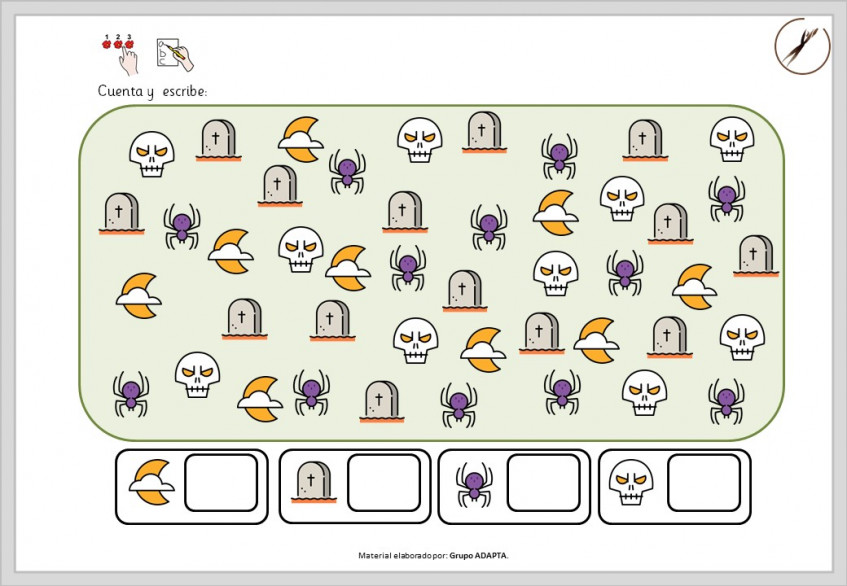Viewport: 847px width, 586px height.
Task: Click the empty answer box for tombstones
Action: click(x=384, y=483)
